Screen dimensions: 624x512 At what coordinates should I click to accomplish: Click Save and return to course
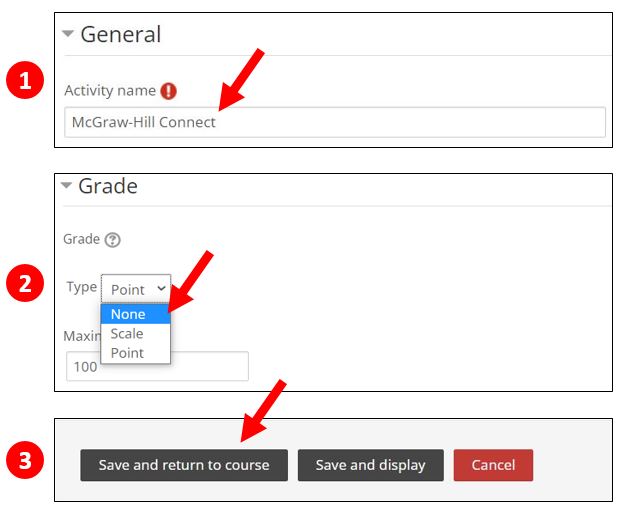(184, 465)
